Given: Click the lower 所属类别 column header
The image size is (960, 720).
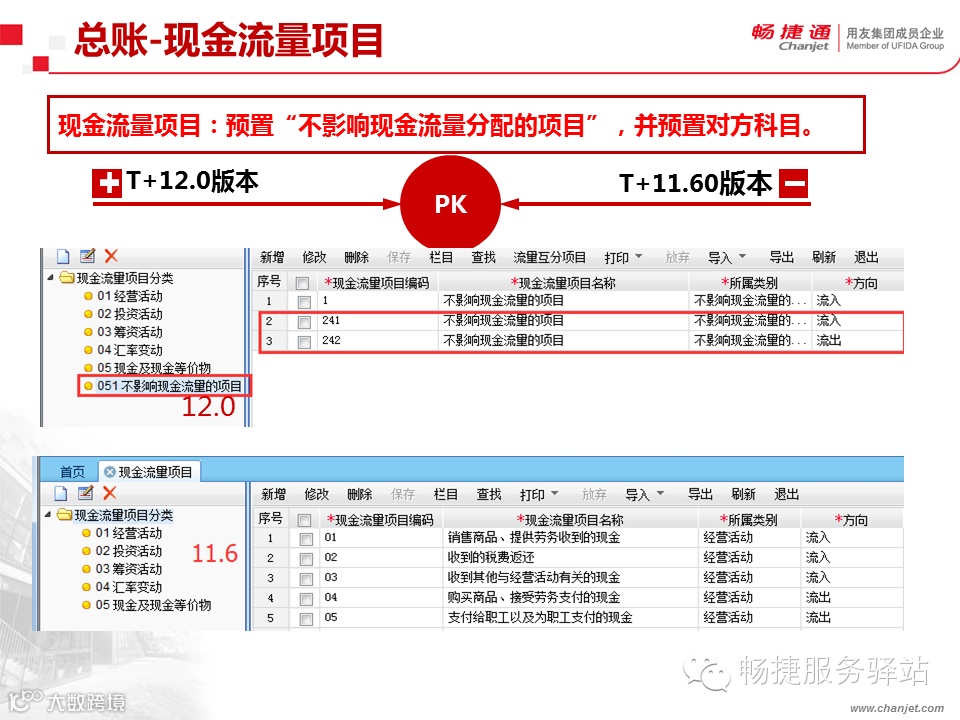Looking at the screenshot, I should (x=748, y=520).
